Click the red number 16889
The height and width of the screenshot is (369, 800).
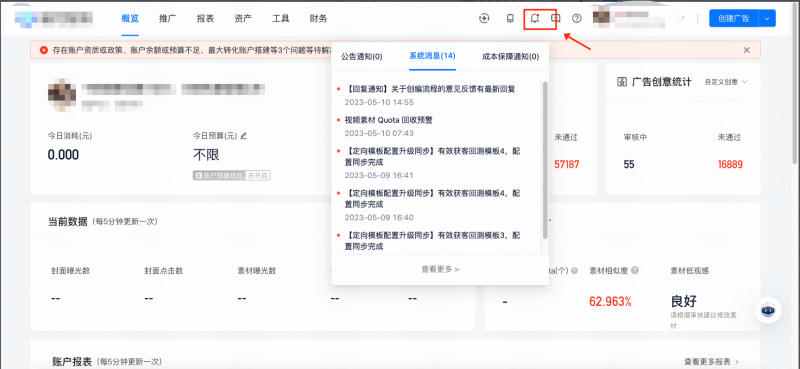click(730, 164)
